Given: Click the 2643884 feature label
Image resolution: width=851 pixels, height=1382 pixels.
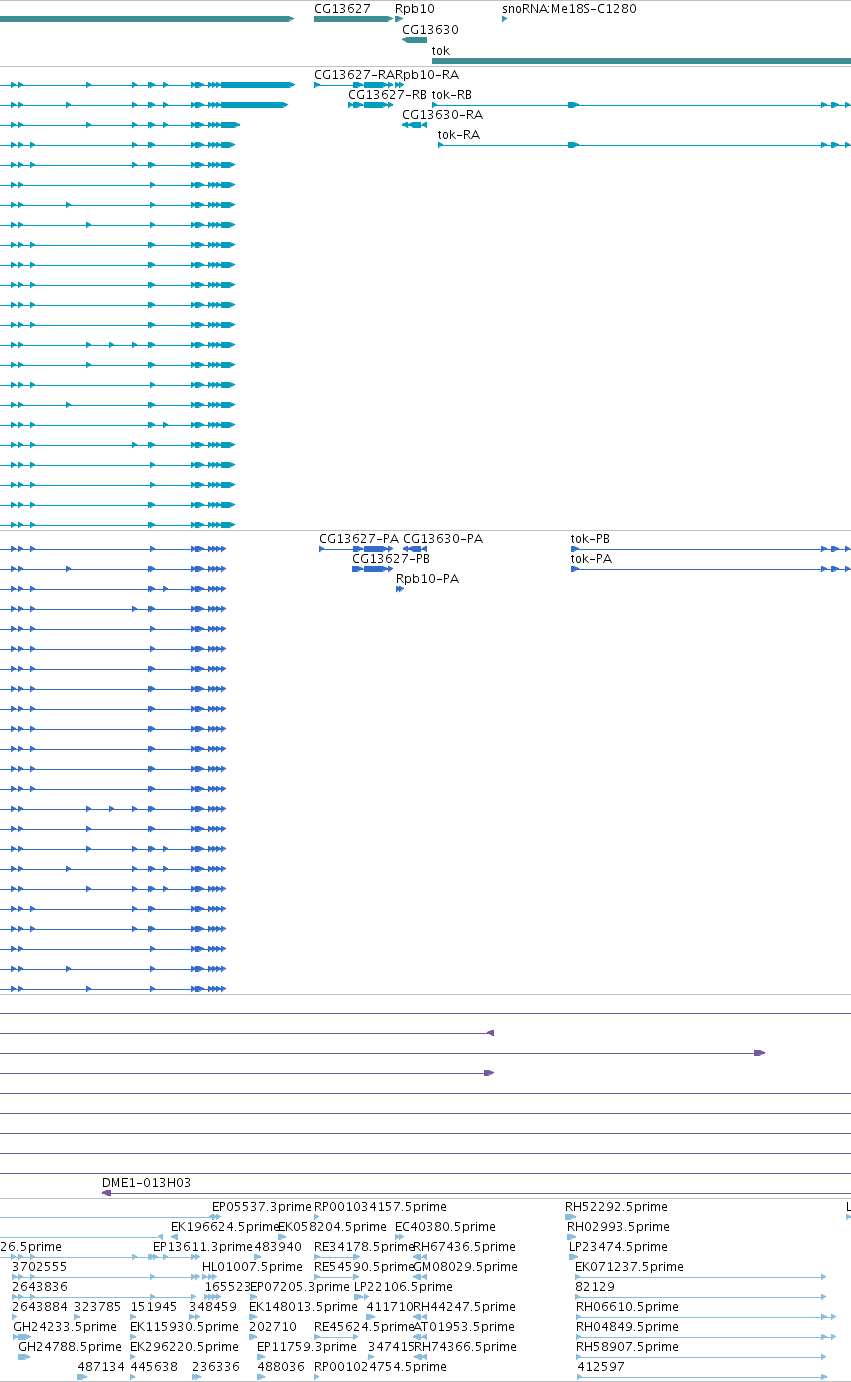Looking at the screenshot, I should (39, 1306).
